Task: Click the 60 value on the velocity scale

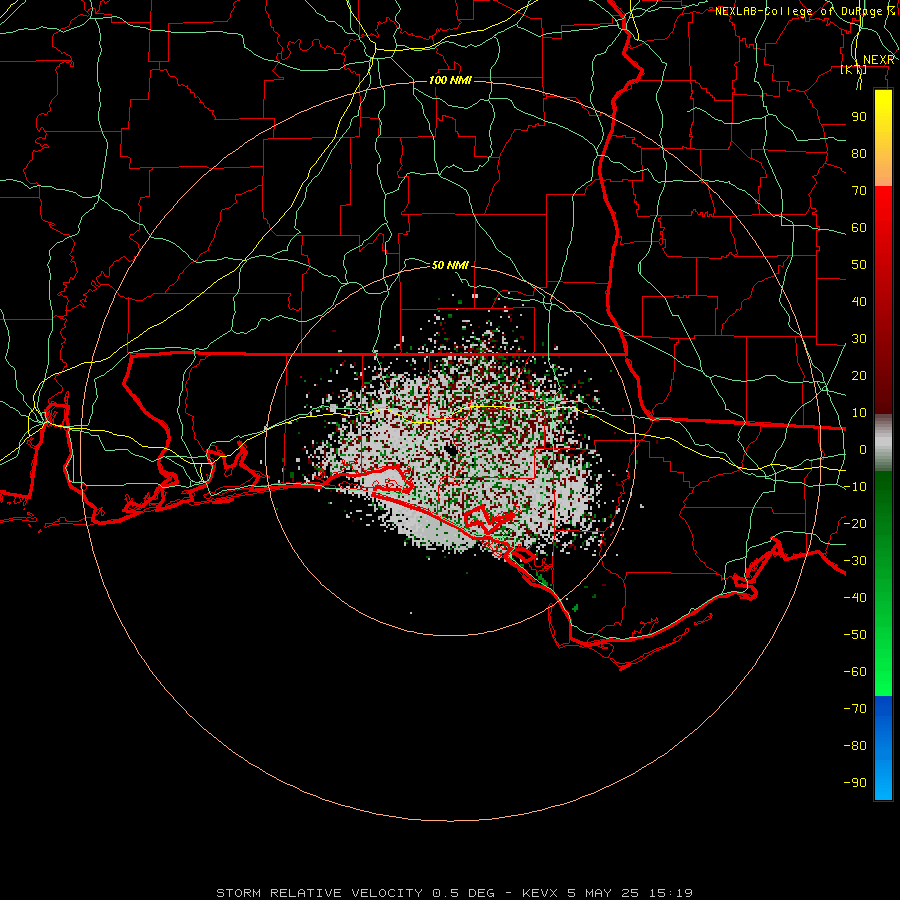Action: 859,227
